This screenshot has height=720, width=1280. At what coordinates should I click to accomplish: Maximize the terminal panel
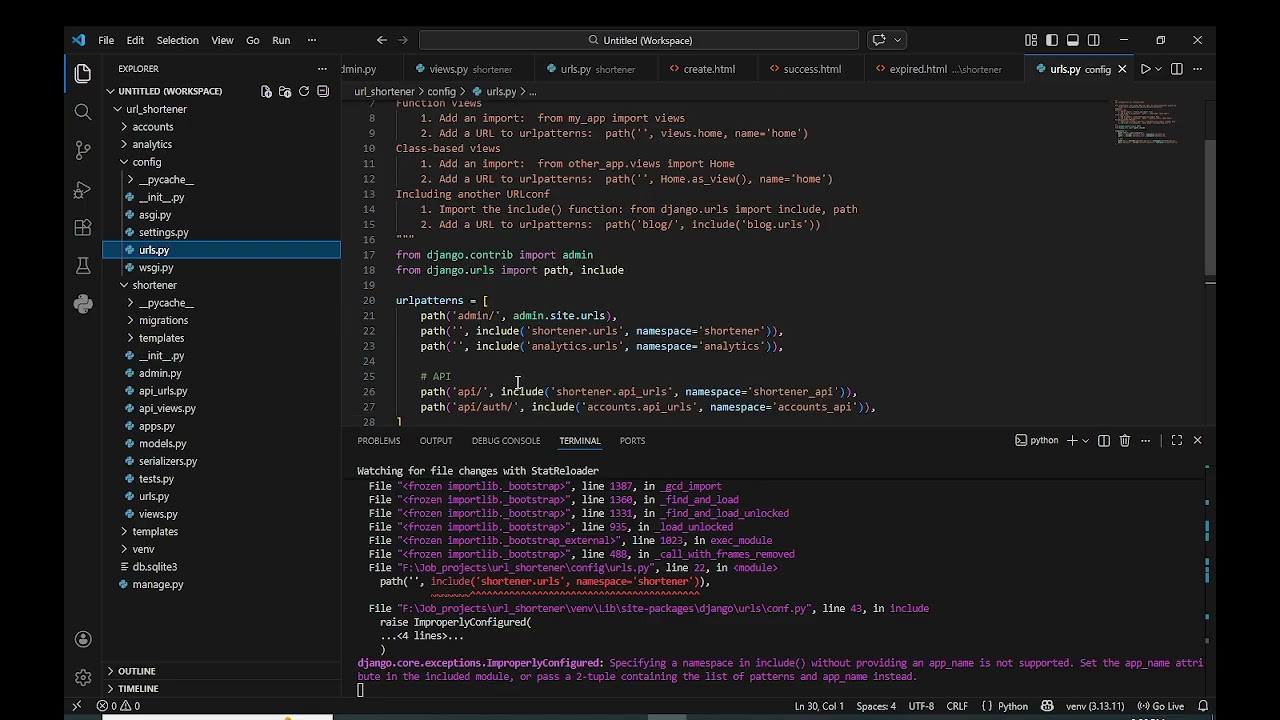click(x=1177, y=440)
